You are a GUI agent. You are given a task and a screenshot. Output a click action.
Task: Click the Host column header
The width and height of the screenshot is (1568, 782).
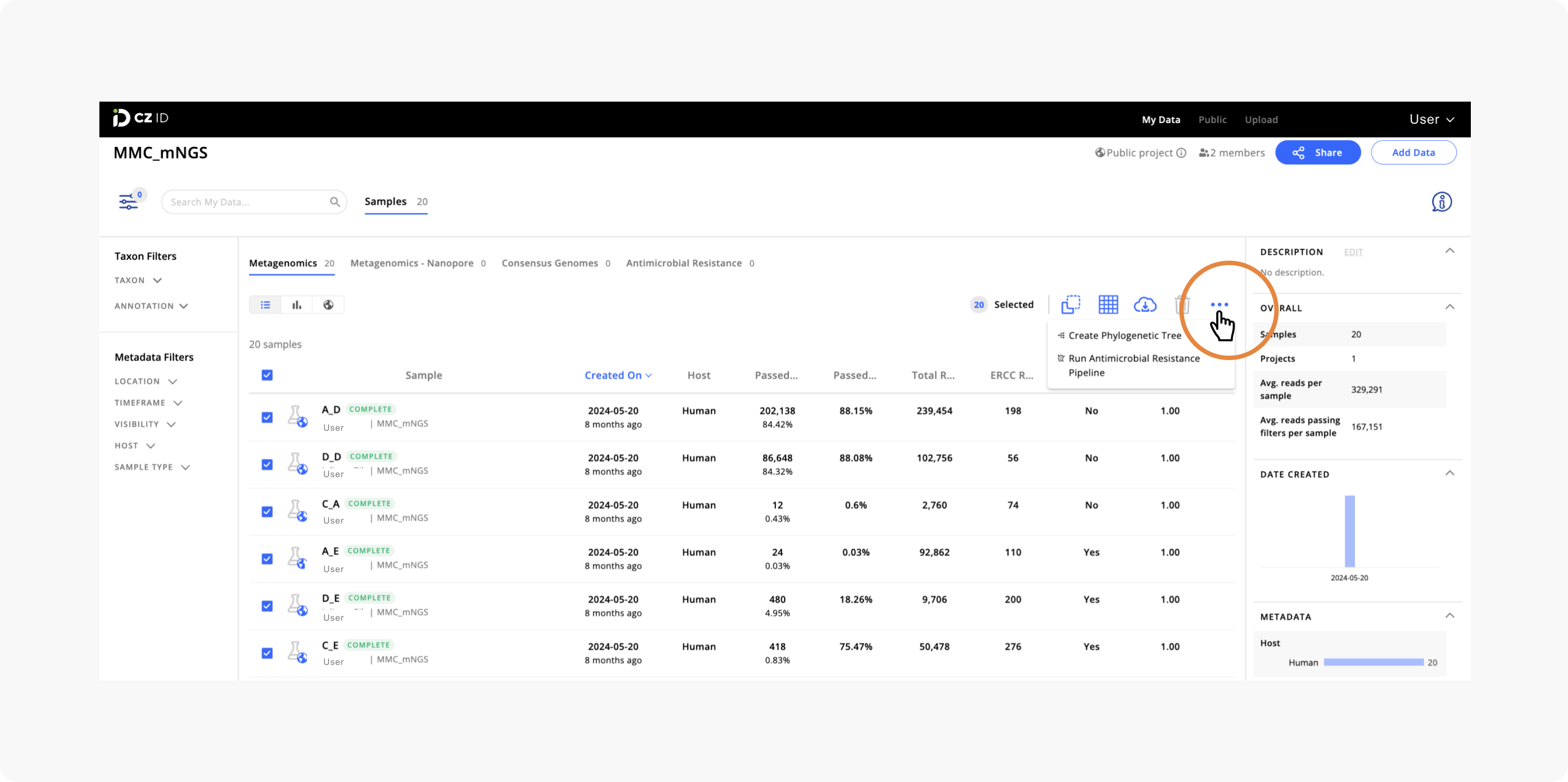699,375
